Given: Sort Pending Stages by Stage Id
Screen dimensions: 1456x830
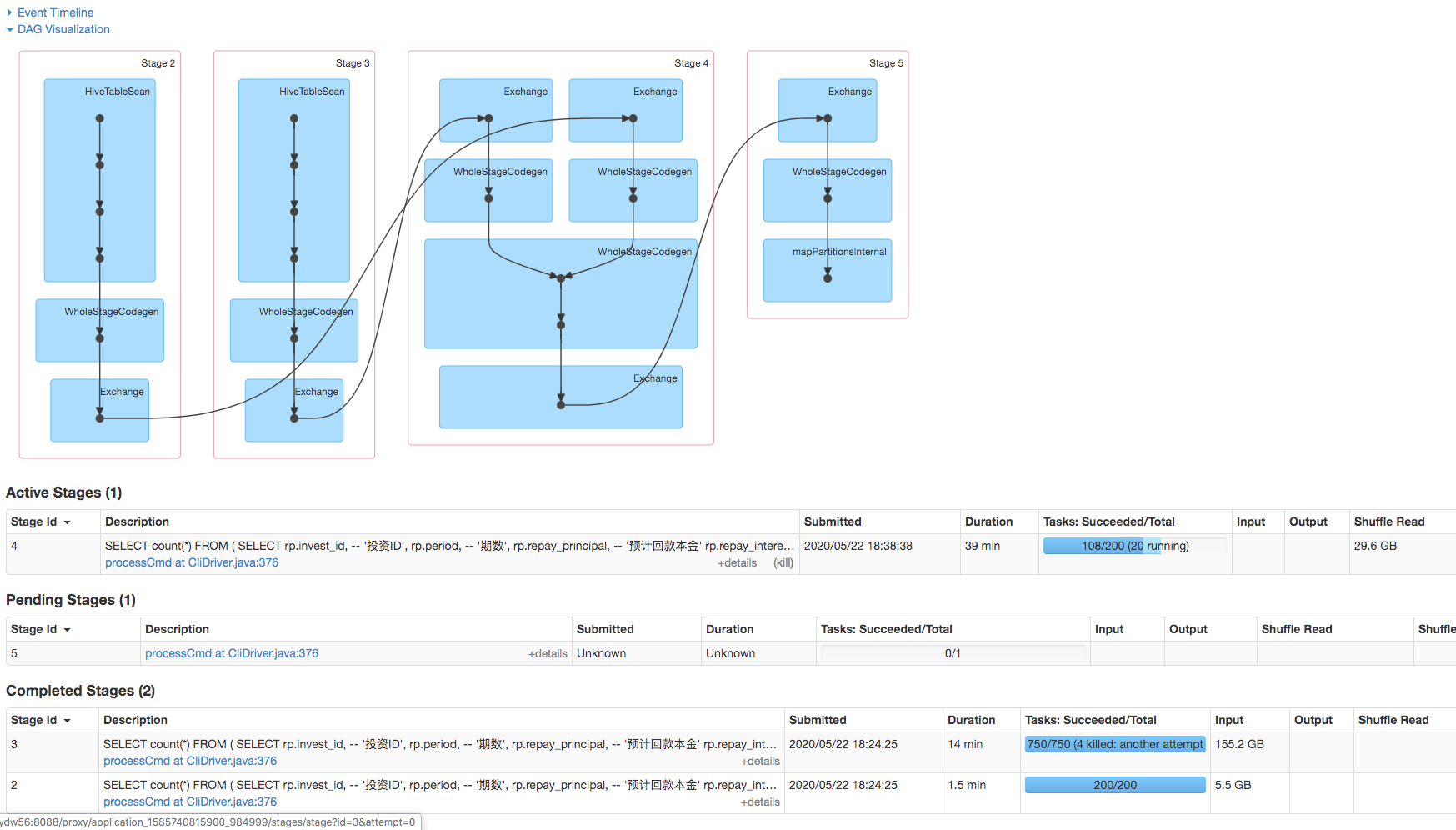Looking at the screenshot, I should tap(39, 628).
